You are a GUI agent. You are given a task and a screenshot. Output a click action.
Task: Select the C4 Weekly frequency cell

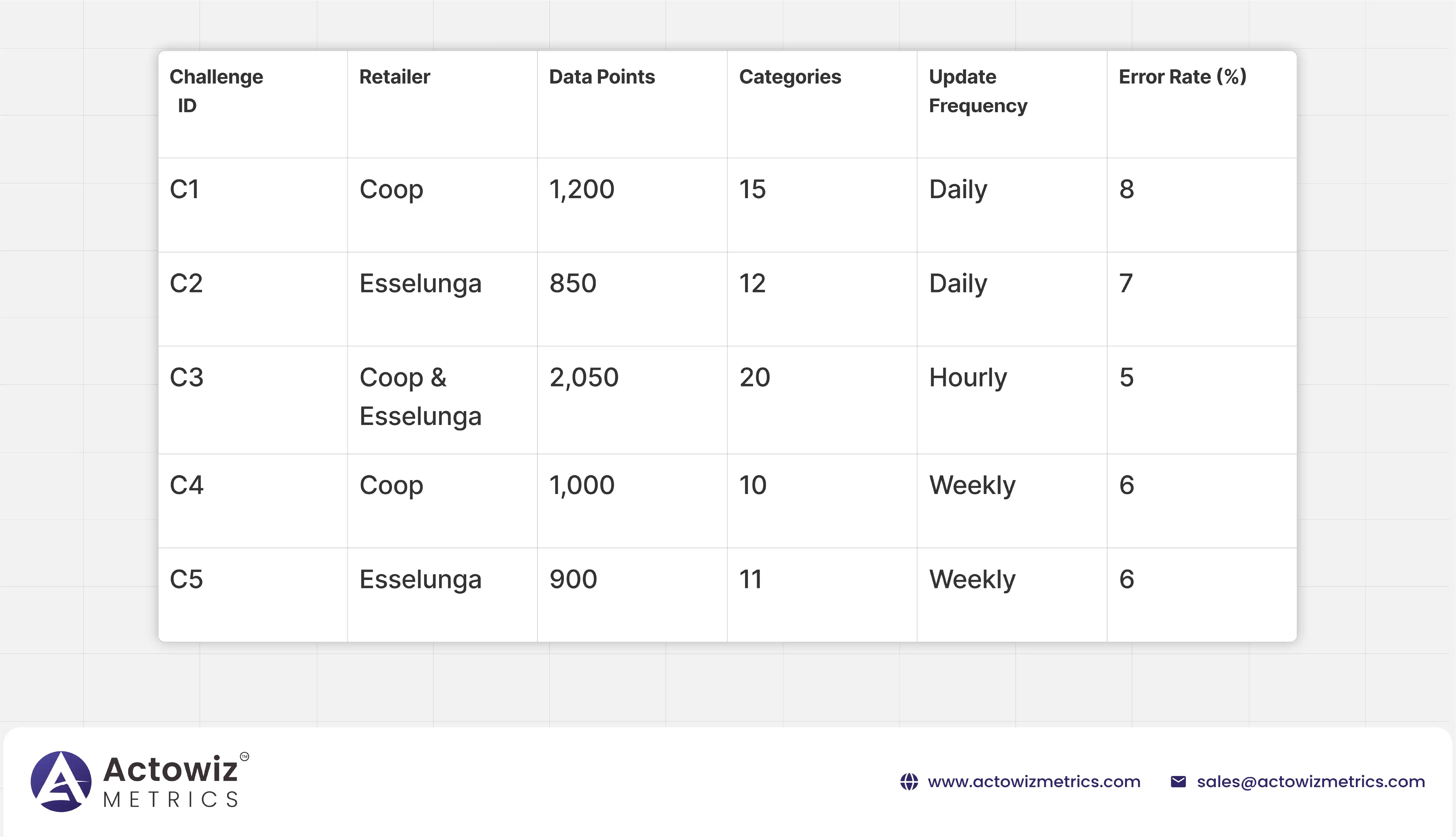972,485
